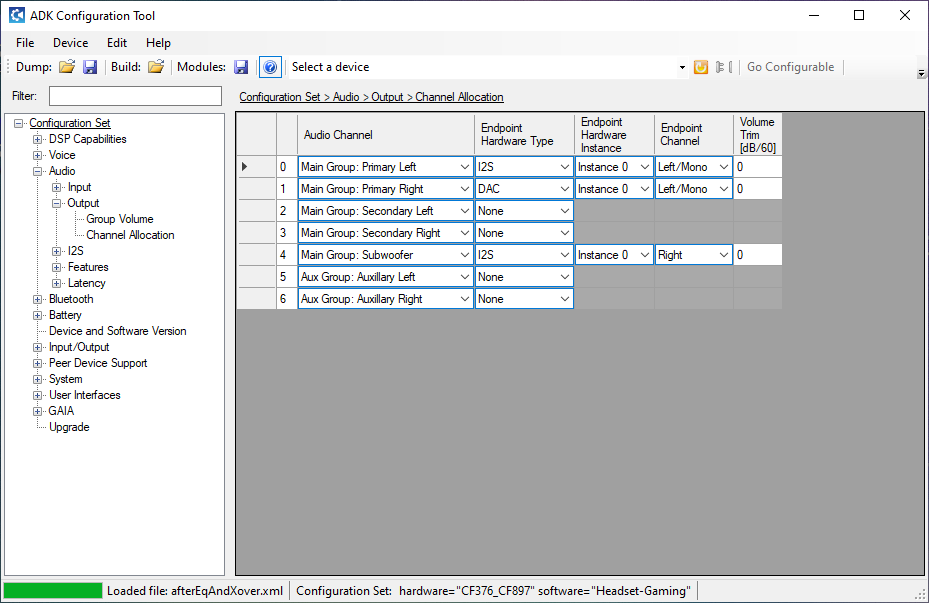The height and width of the screenshot is (603, 929).
Task: Select Channel Allocation in the tree
Action: [130, 235]
